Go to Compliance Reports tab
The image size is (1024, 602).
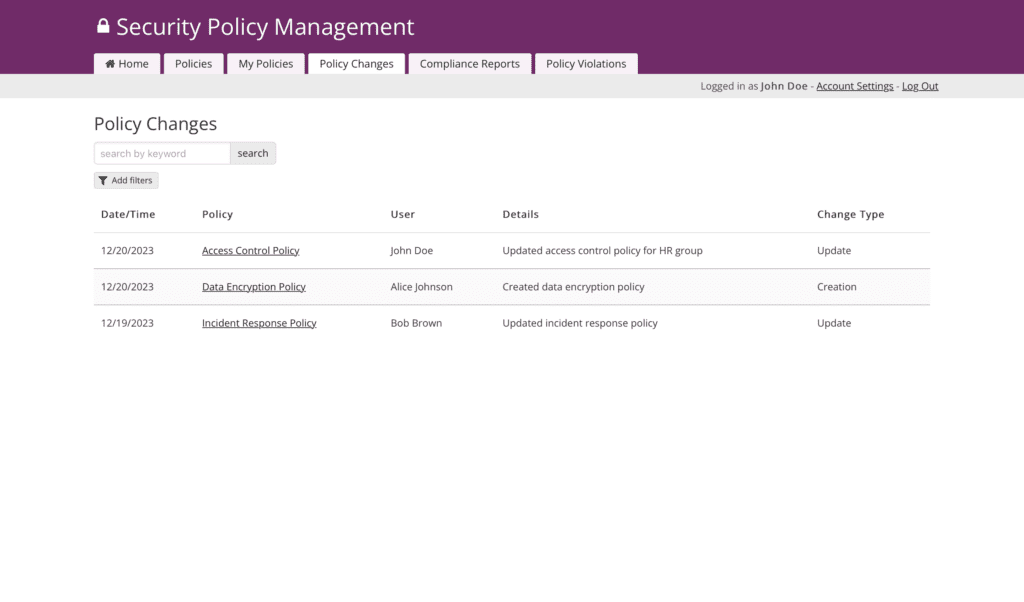tap(469, 64)
